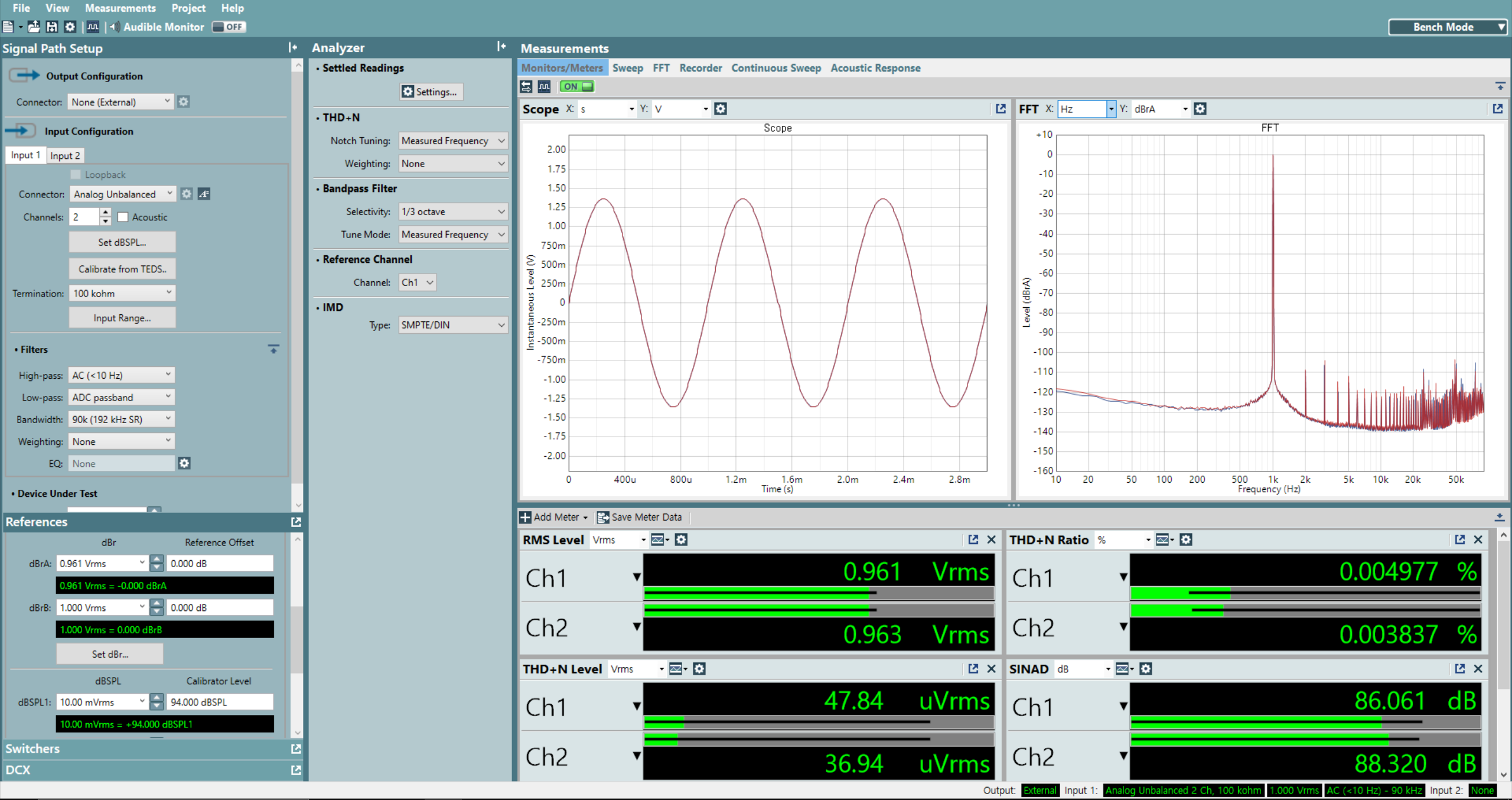Open output Connector None (External) dropdown
The width and height of the screenshot is (1512, 800).
point(120,102)
